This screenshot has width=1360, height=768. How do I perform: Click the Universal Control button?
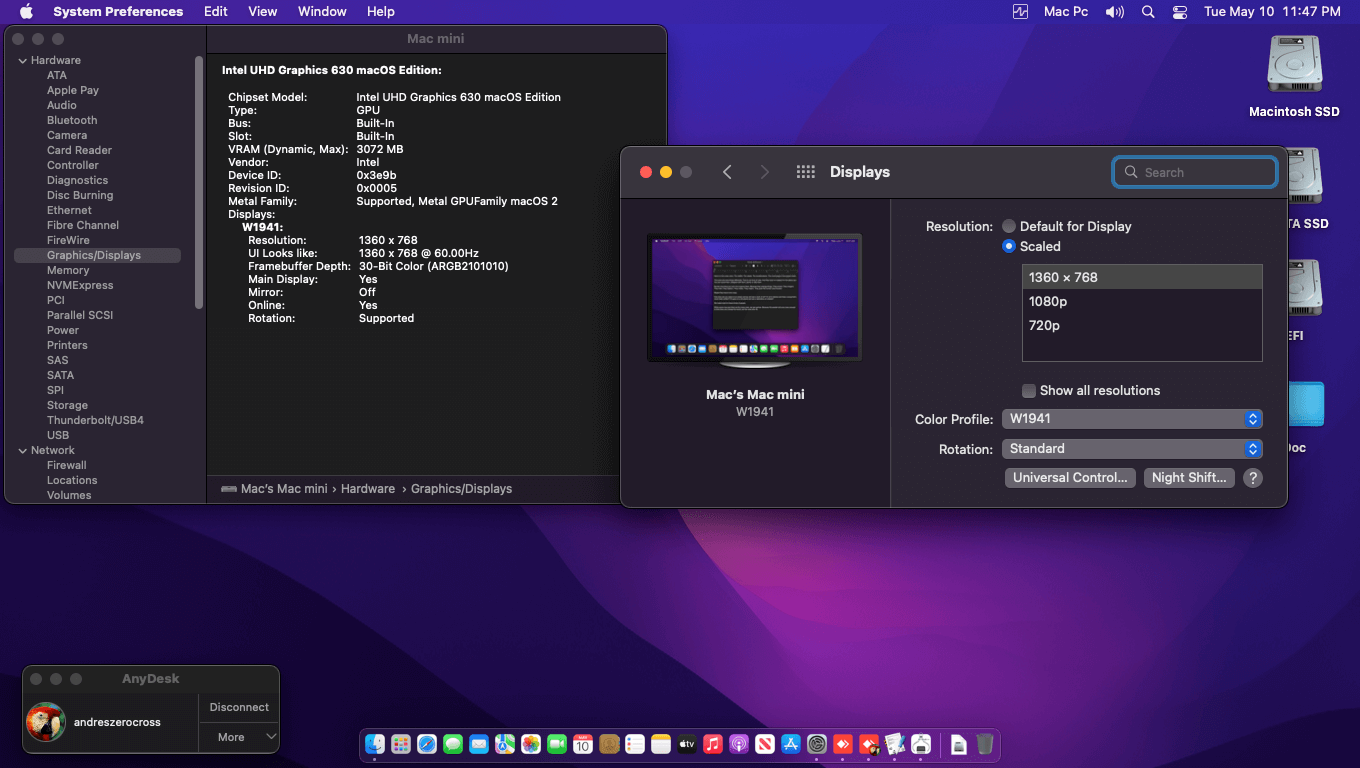click(x=1070, y=477)
